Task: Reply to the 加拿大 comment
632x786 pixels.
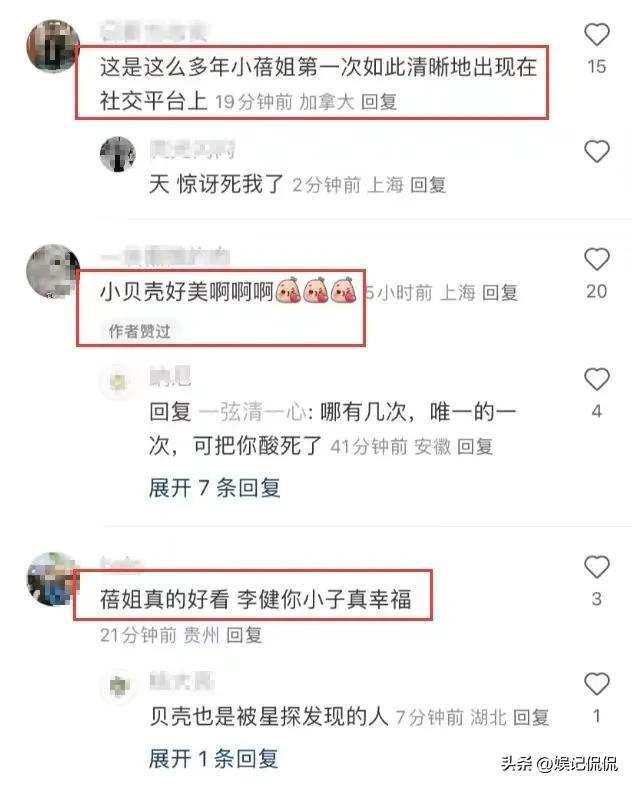Action: click(379, 102)
